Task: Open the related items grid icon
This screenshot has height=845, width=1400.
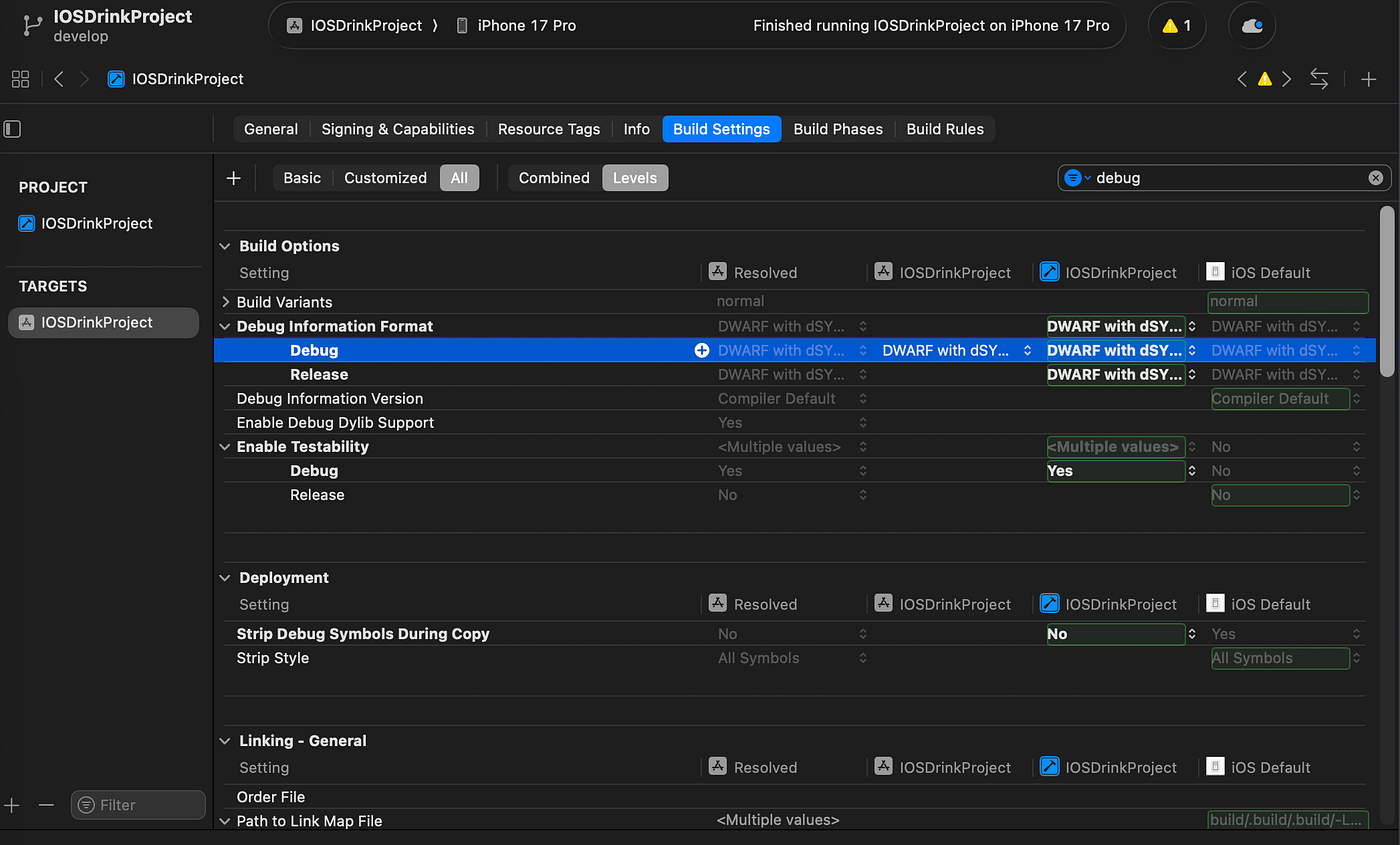Action: point(21,79)
